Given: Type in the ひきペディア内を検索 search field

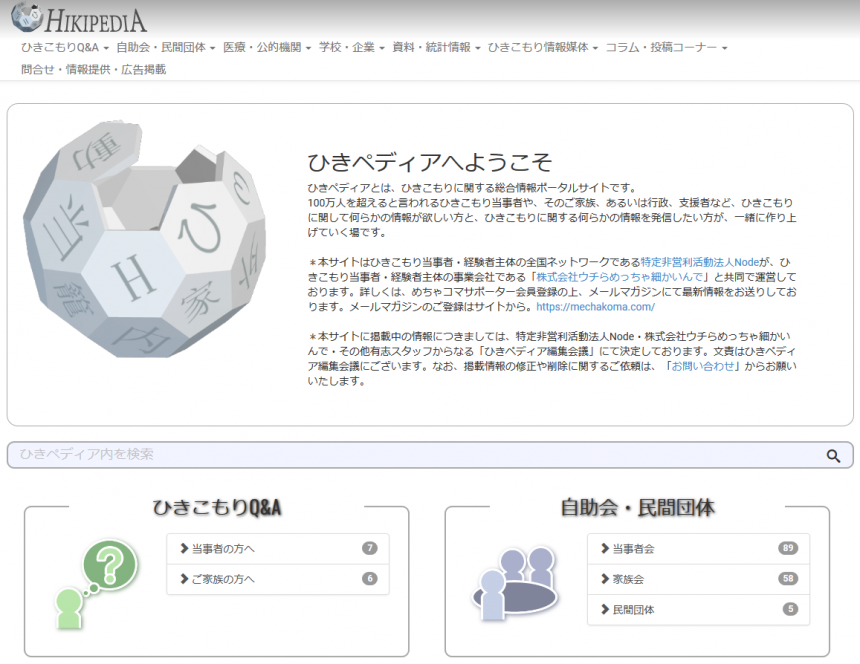Looking at the screenshot, I should [410, 455].
